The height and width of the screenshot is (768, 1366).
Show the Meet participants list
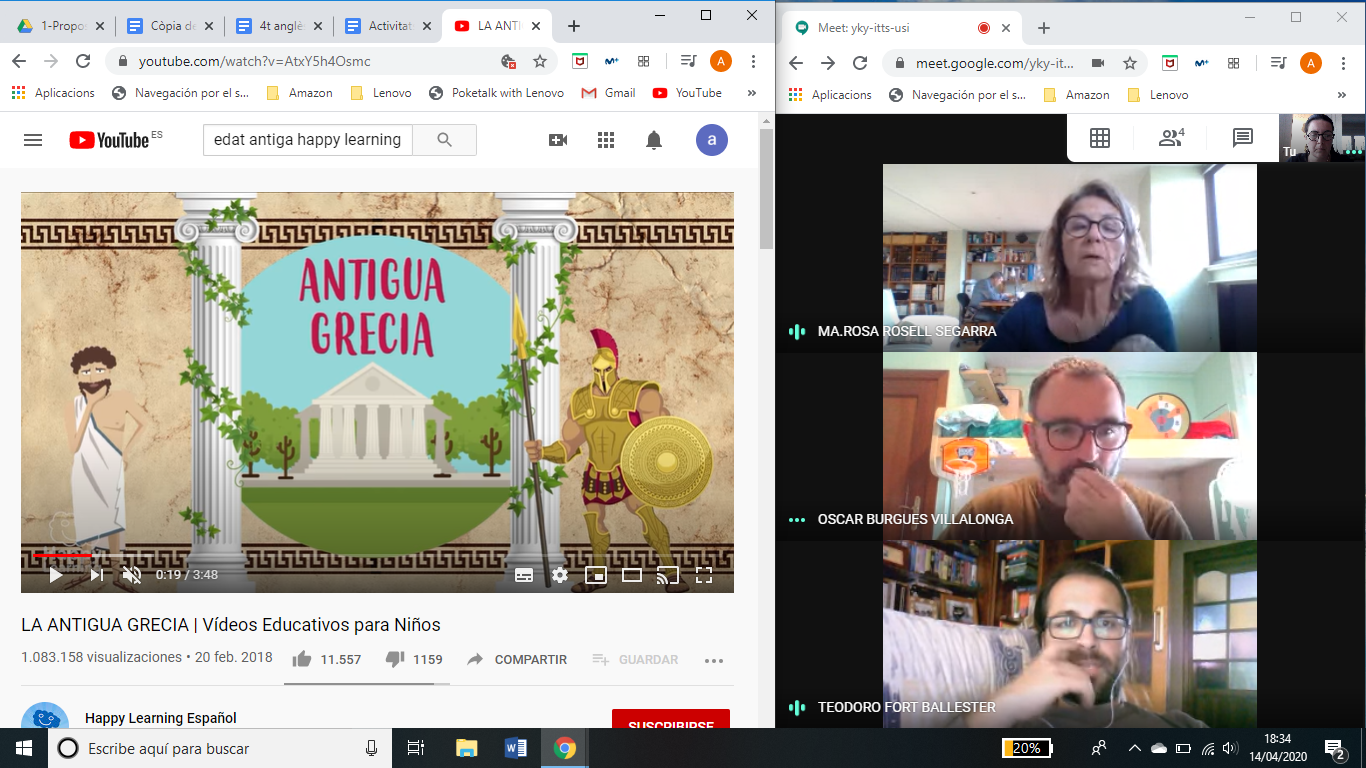click(x=1171, y=138)
